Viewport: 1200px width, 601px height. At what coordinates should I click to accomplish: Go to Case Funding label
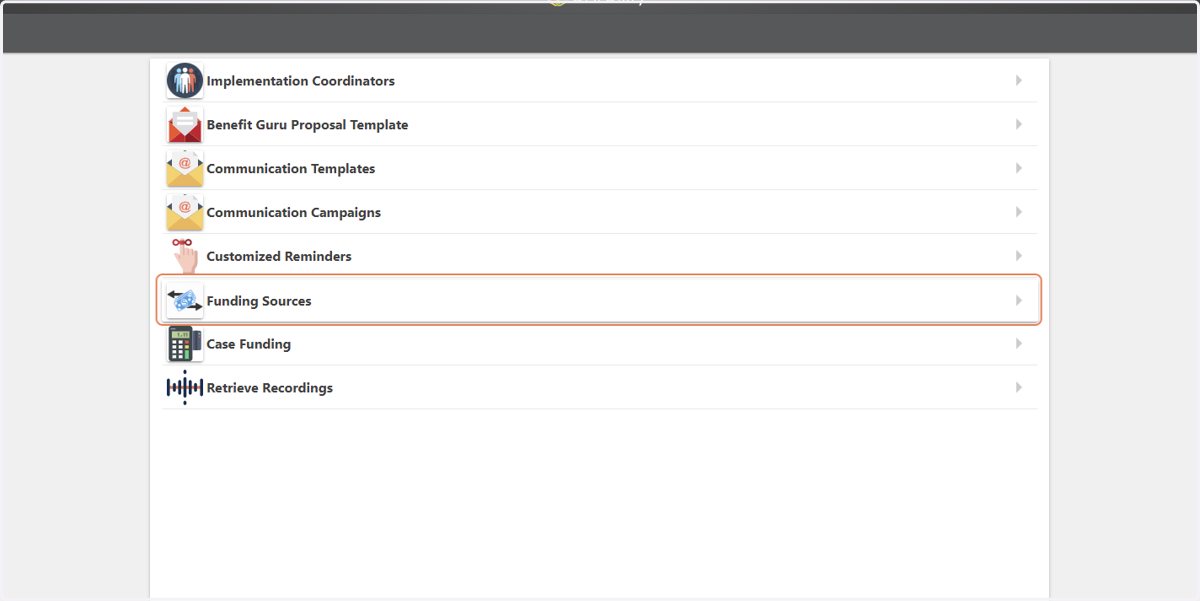point(249,344)
